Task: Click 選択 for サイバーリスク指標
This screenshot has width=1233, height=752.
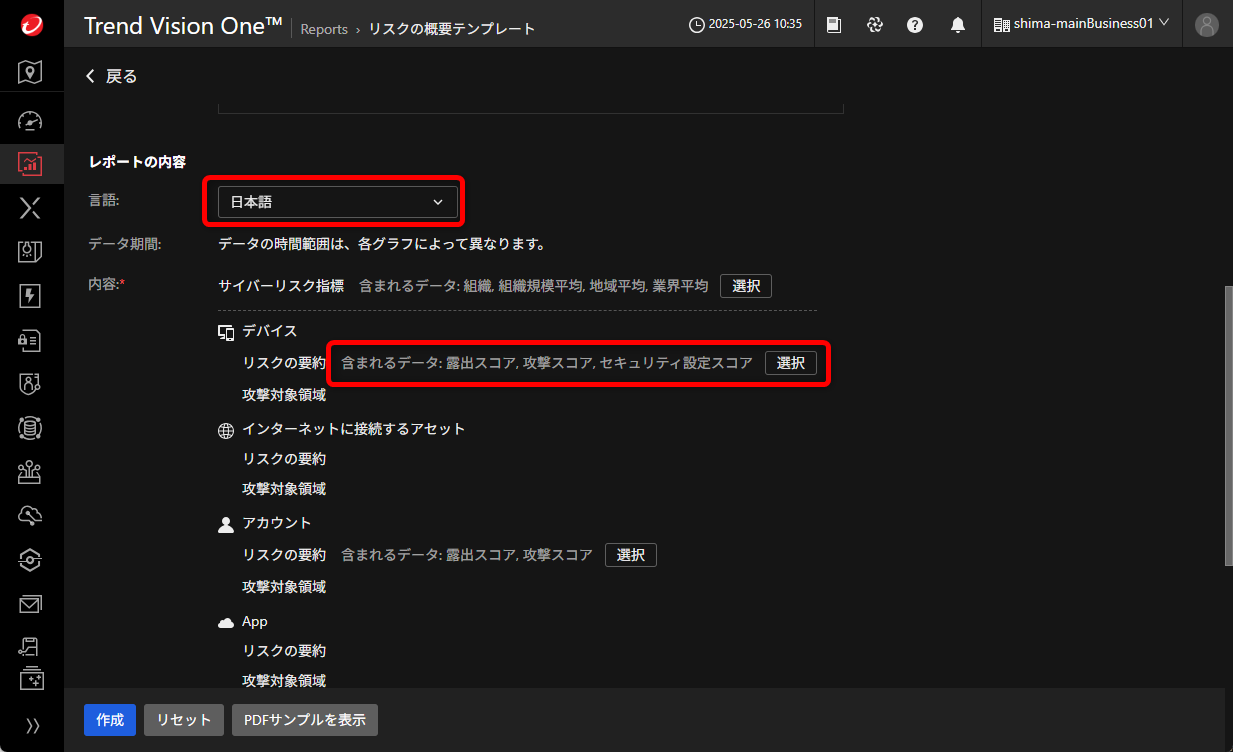Action: tap(746, 286)
